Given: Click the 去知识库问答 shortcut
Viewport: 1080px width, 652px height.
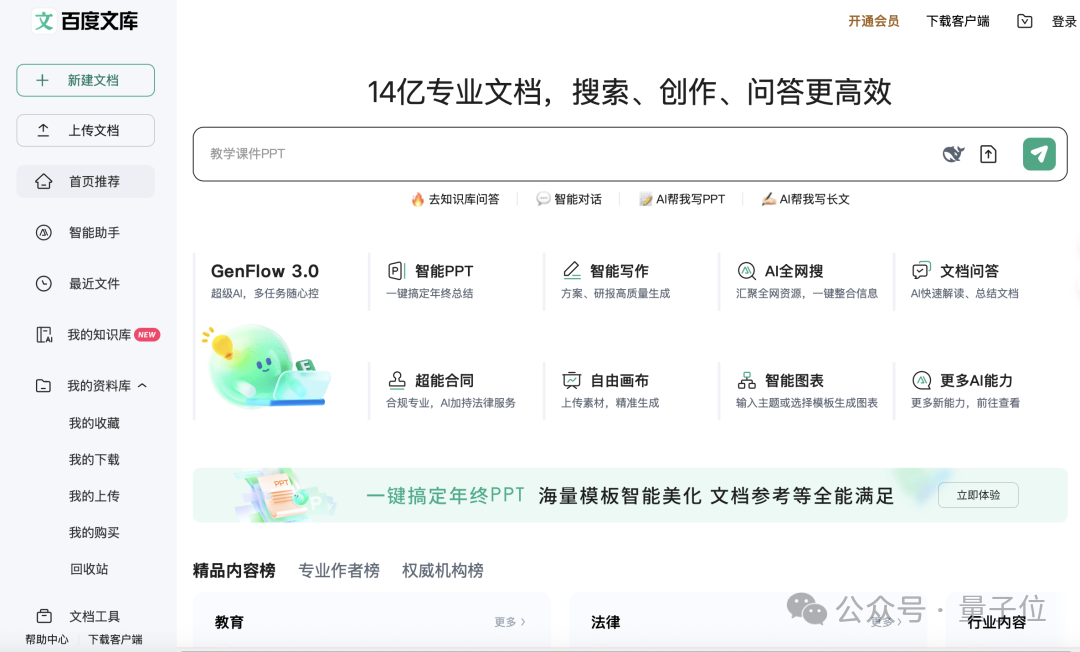Looking at the screenshot, I should point(455,199).
